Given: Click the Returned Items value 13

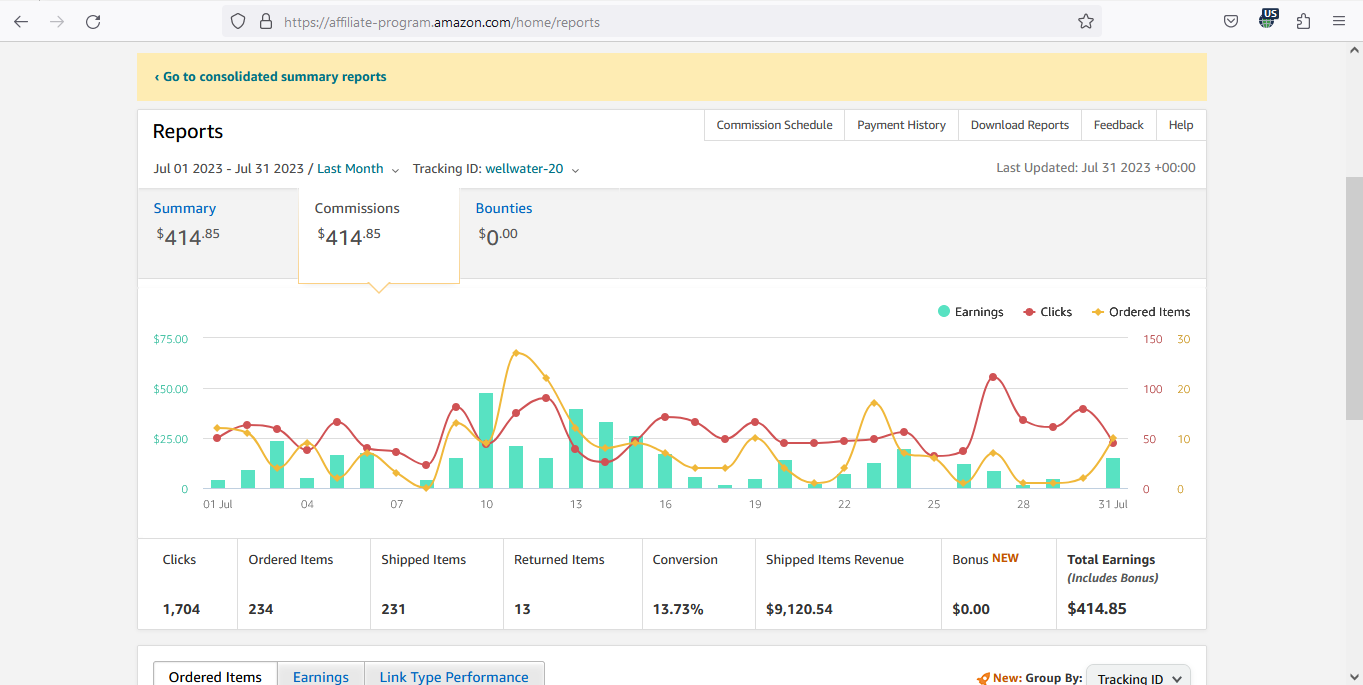Looking at the screenshot, I should tap(522, 609).
